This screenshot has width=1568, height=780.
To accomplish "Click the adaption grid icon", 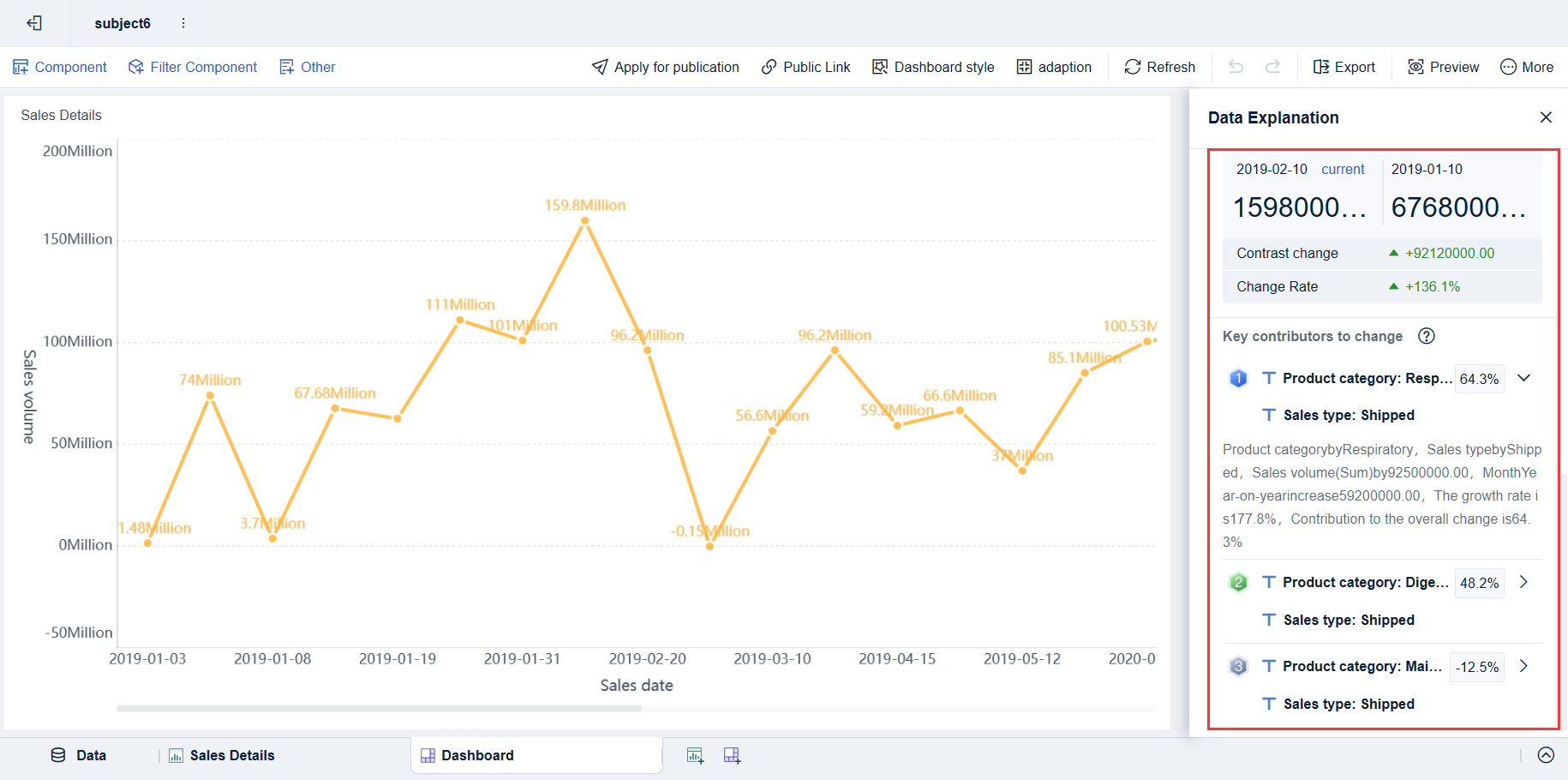I will click(x=1025, y=67).
